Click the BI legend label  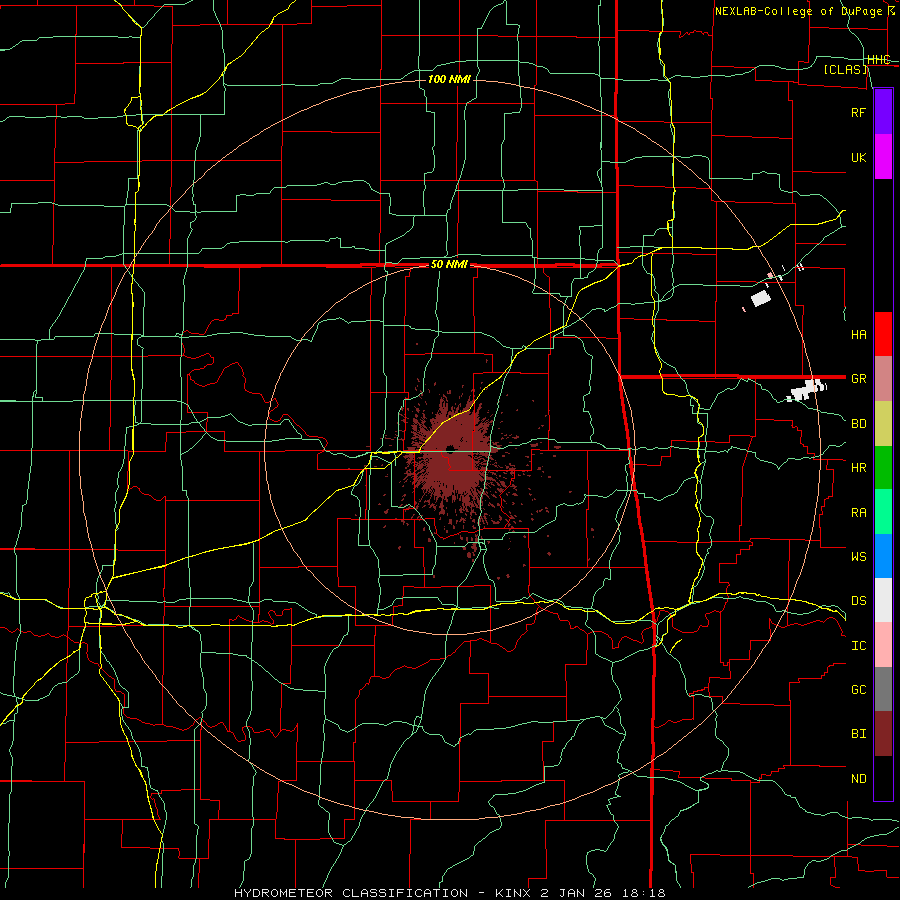tap(858, 734)
